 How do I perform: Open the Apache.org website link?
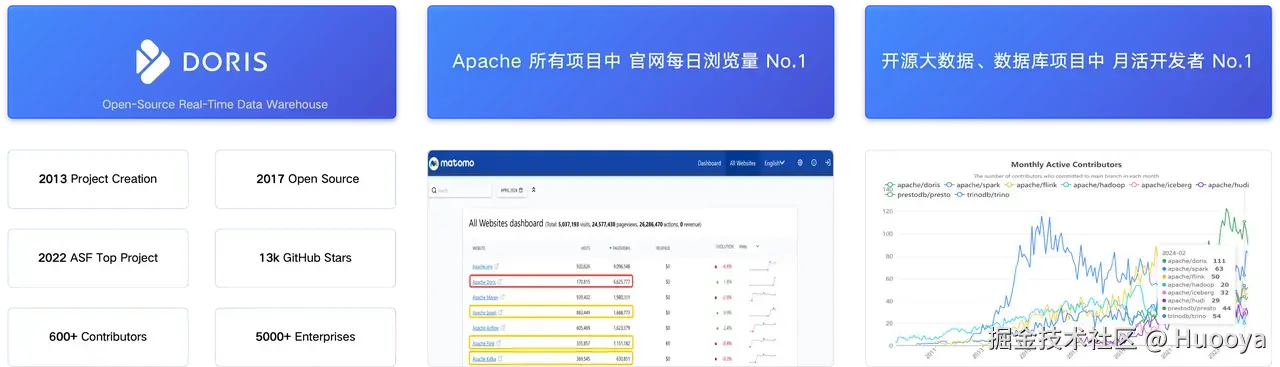tap(483, 266)
